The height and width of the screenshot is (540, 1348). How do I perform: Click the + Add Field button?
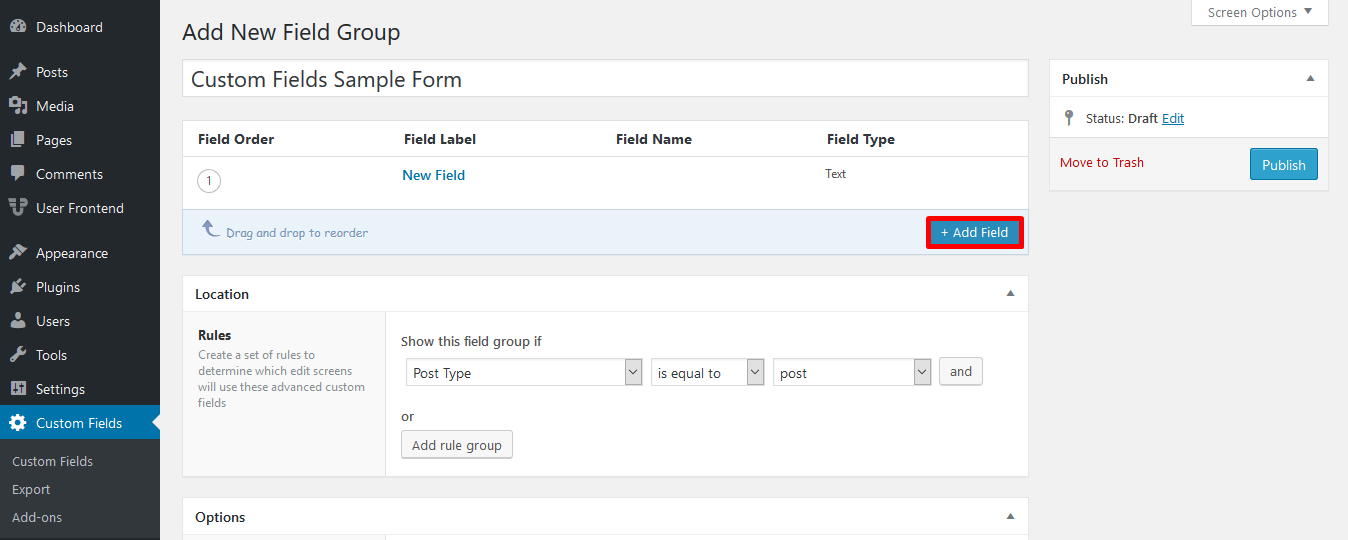tap(974, 232)
